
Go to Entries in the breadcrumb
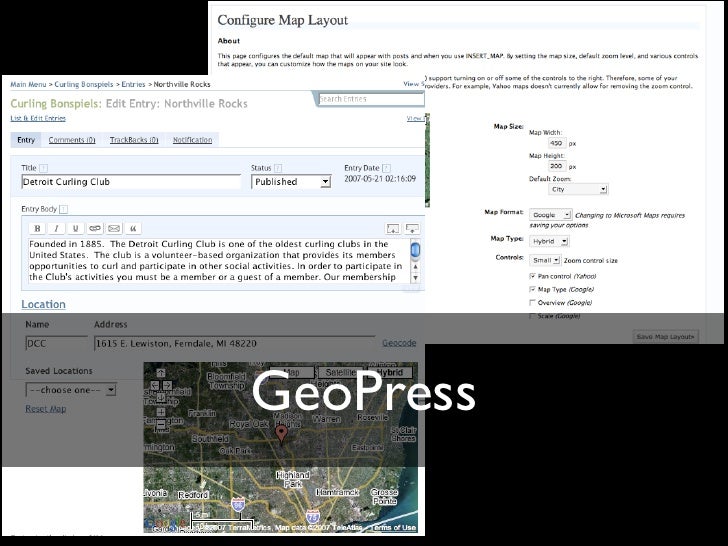[x=134, y=84]
